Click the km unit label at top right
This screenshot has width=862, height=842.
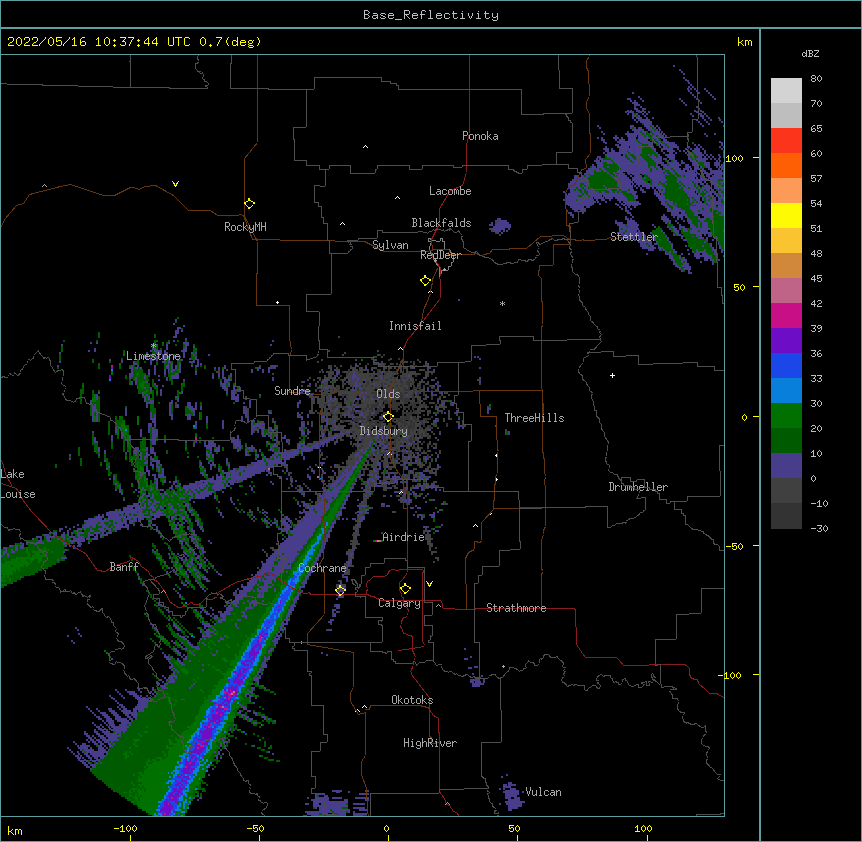[744, 42]
